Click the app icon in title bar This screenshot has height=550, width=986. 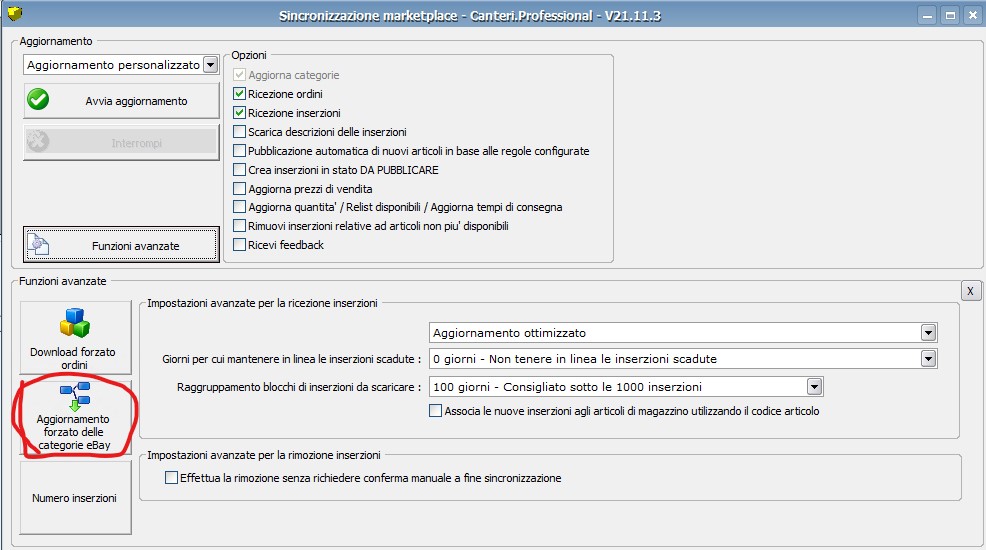[x=14, y=13]
